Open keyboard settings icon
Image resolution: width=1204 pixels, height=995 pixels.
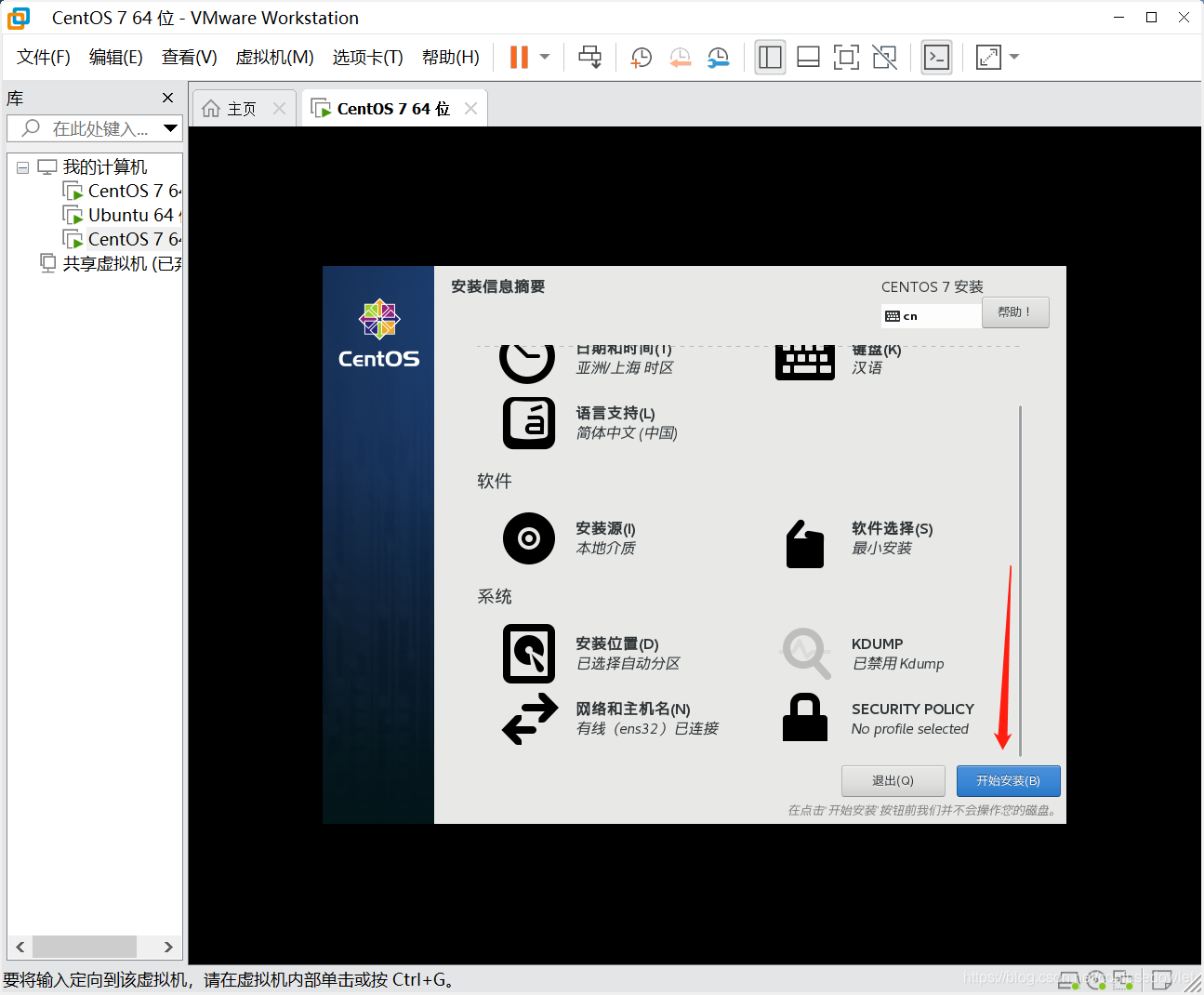pyautogui.click(x=805, y=361)
